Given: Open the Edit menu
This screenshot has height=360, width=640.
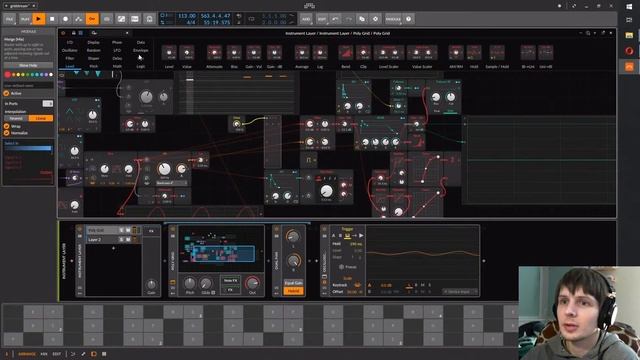Looking at the screenshot, I should click(x=322, y=19).
